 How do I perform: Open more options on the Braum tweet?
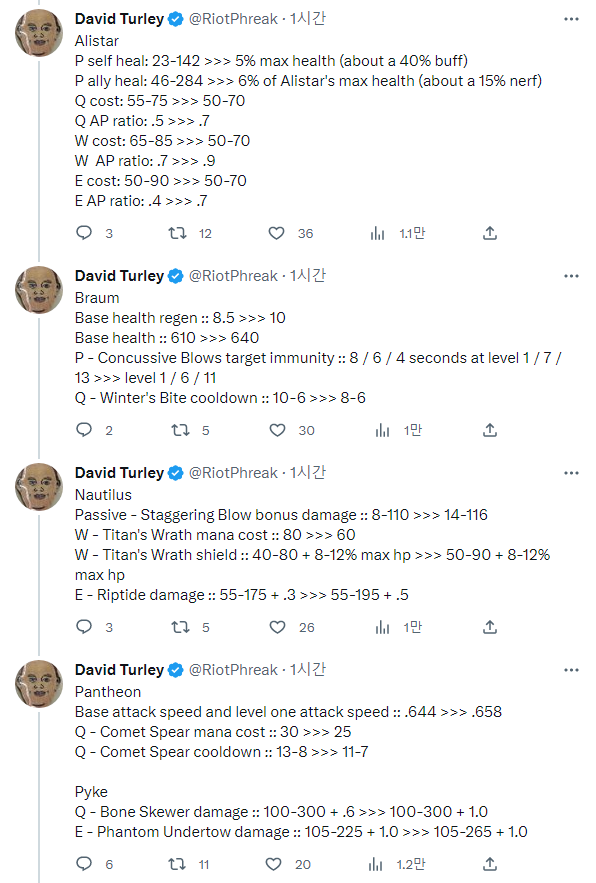(571, 276)
